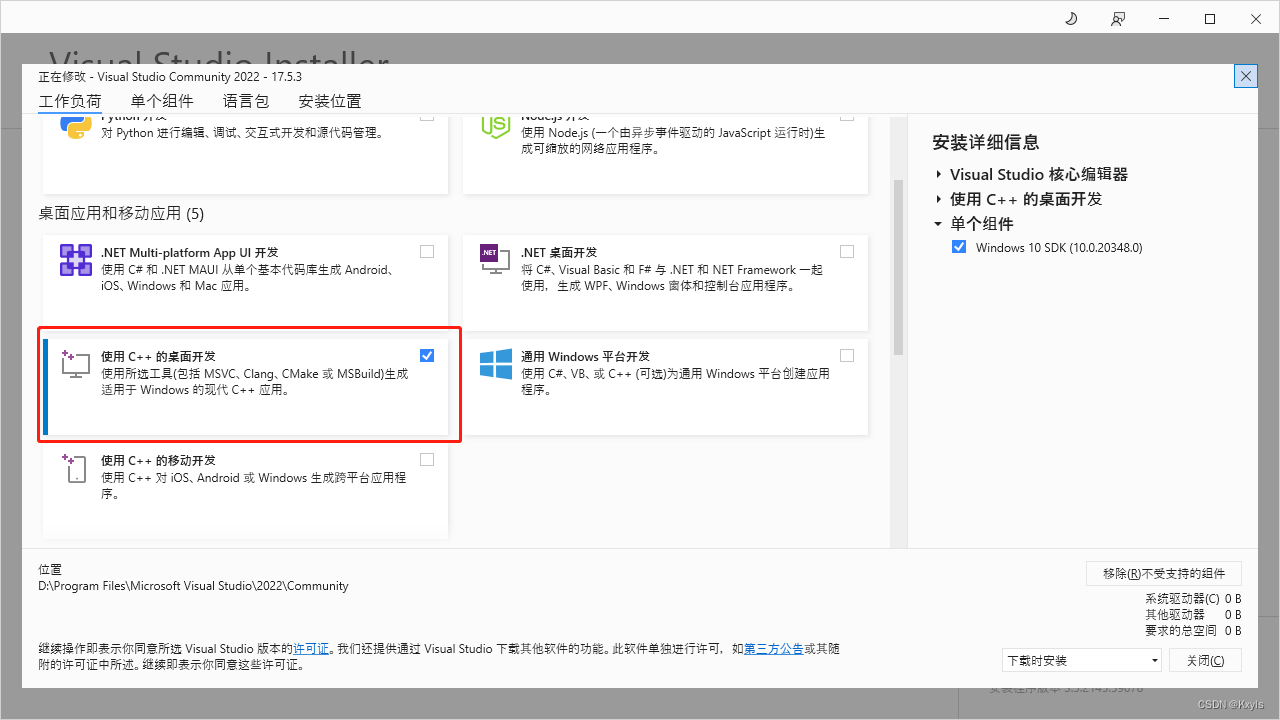Expand 使用 C++ 的桌面开发 install details

[x=939, y=199]
